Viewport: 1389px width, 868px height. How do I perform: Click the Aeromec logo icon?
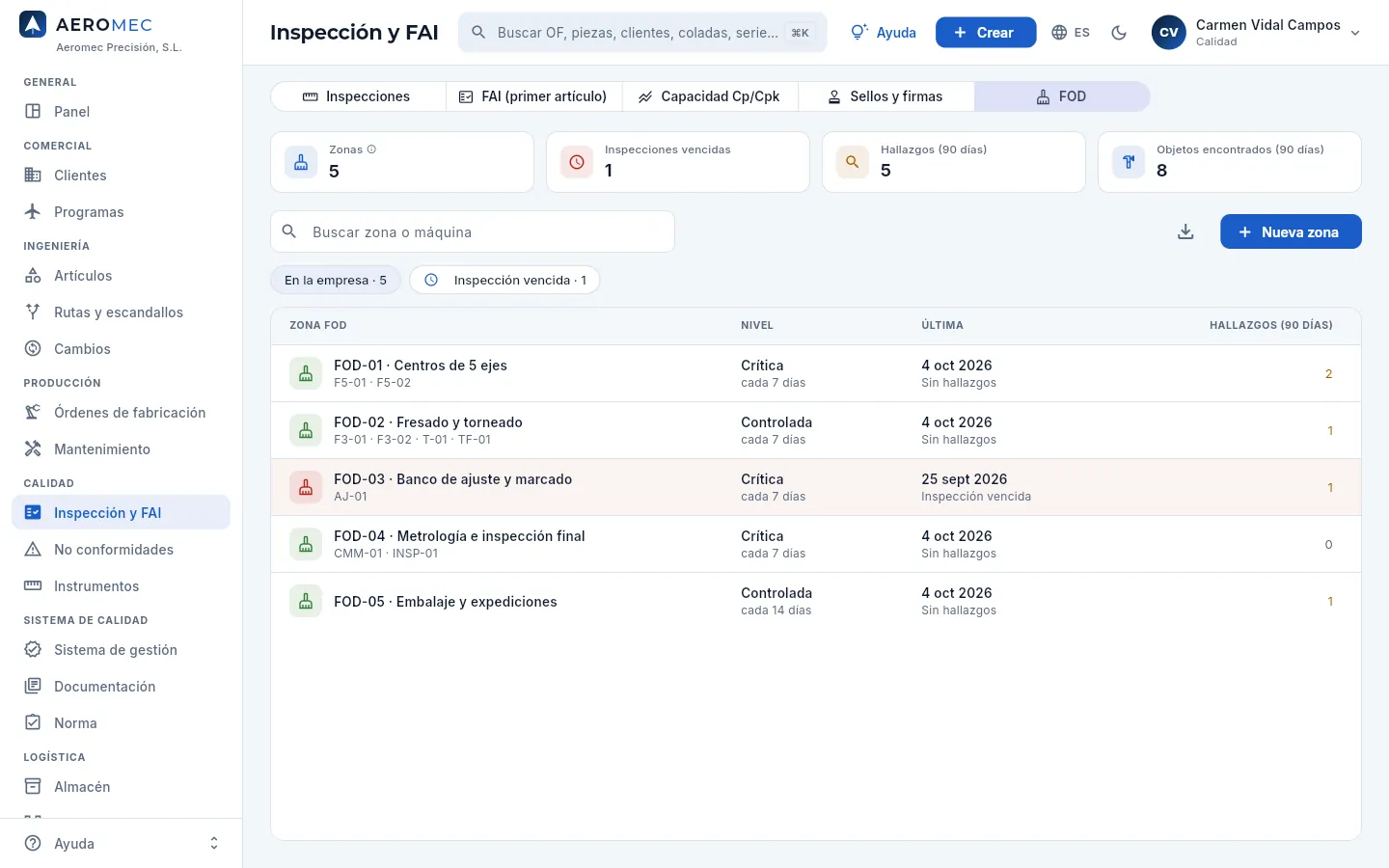coord(33,25)
